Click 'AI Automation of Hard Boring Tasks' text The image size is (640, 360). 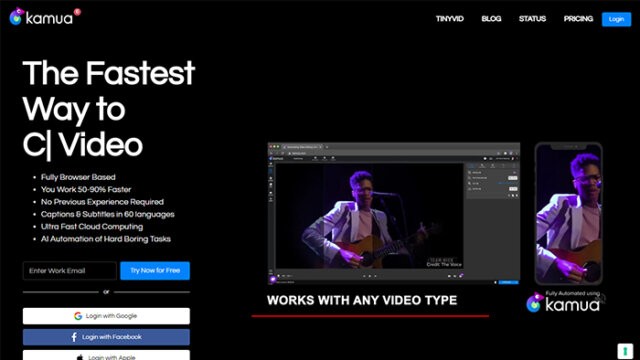(106, 239)
